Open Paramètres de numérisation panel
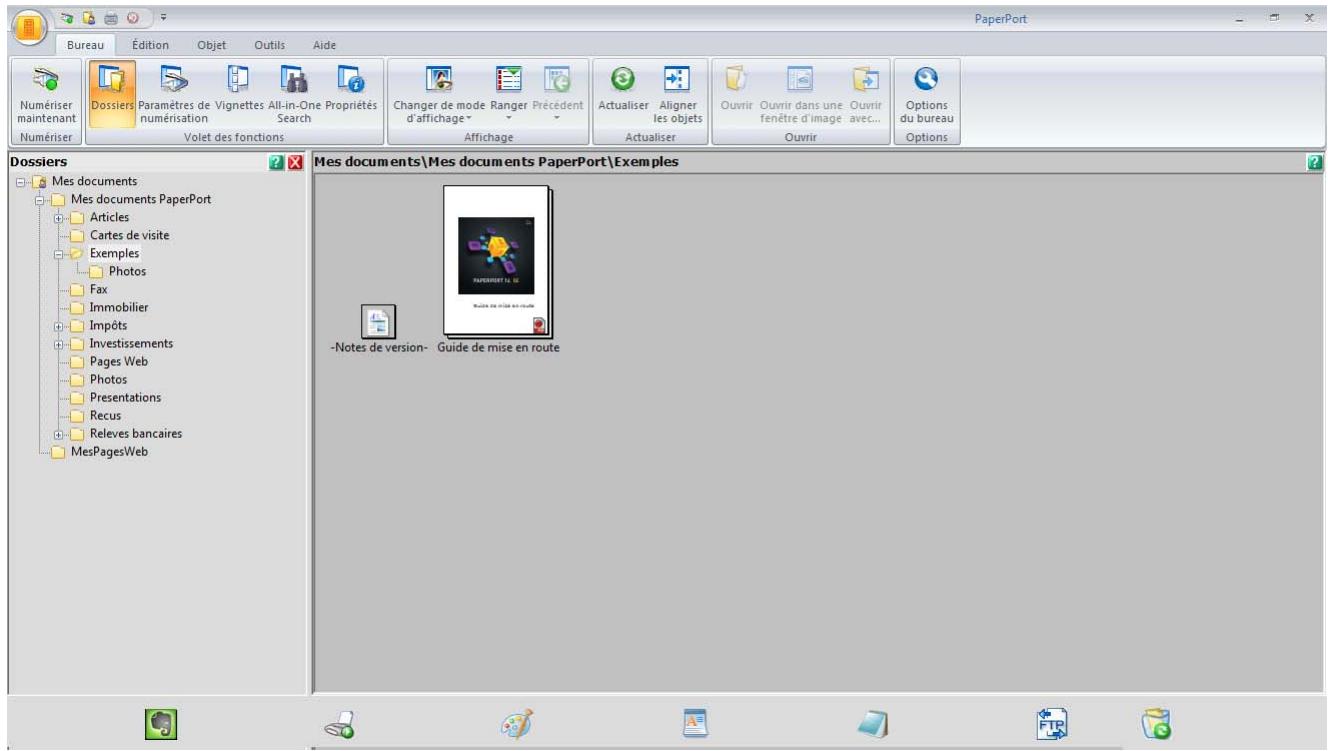 [174, 93]
